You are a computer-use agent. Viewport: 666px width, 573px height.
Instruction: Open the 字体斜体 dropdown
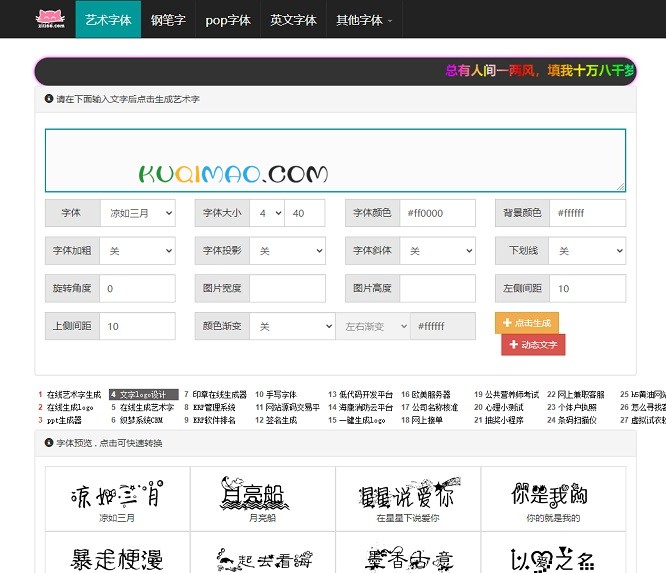click(437, 251)
